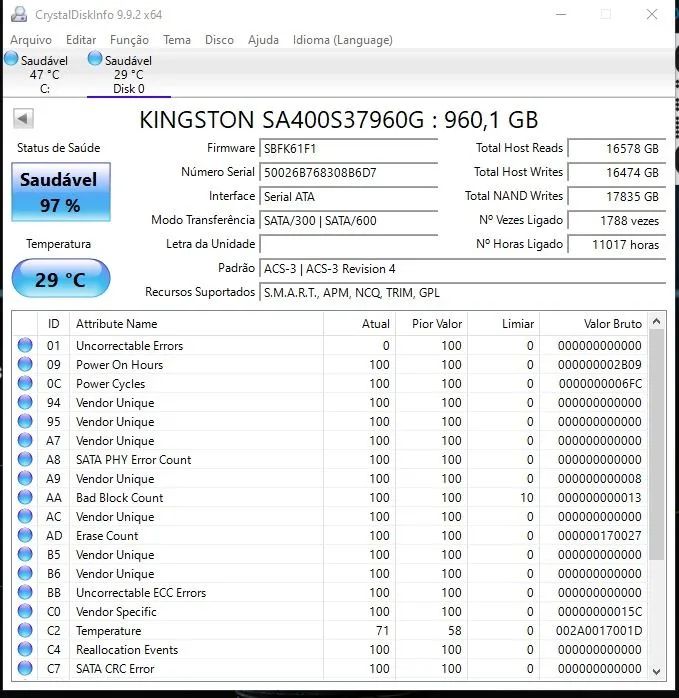Viewport: 679px width, 698px height.
Task: Click the serial number field 50026B768308B6D7
Action: pos(349,173)
